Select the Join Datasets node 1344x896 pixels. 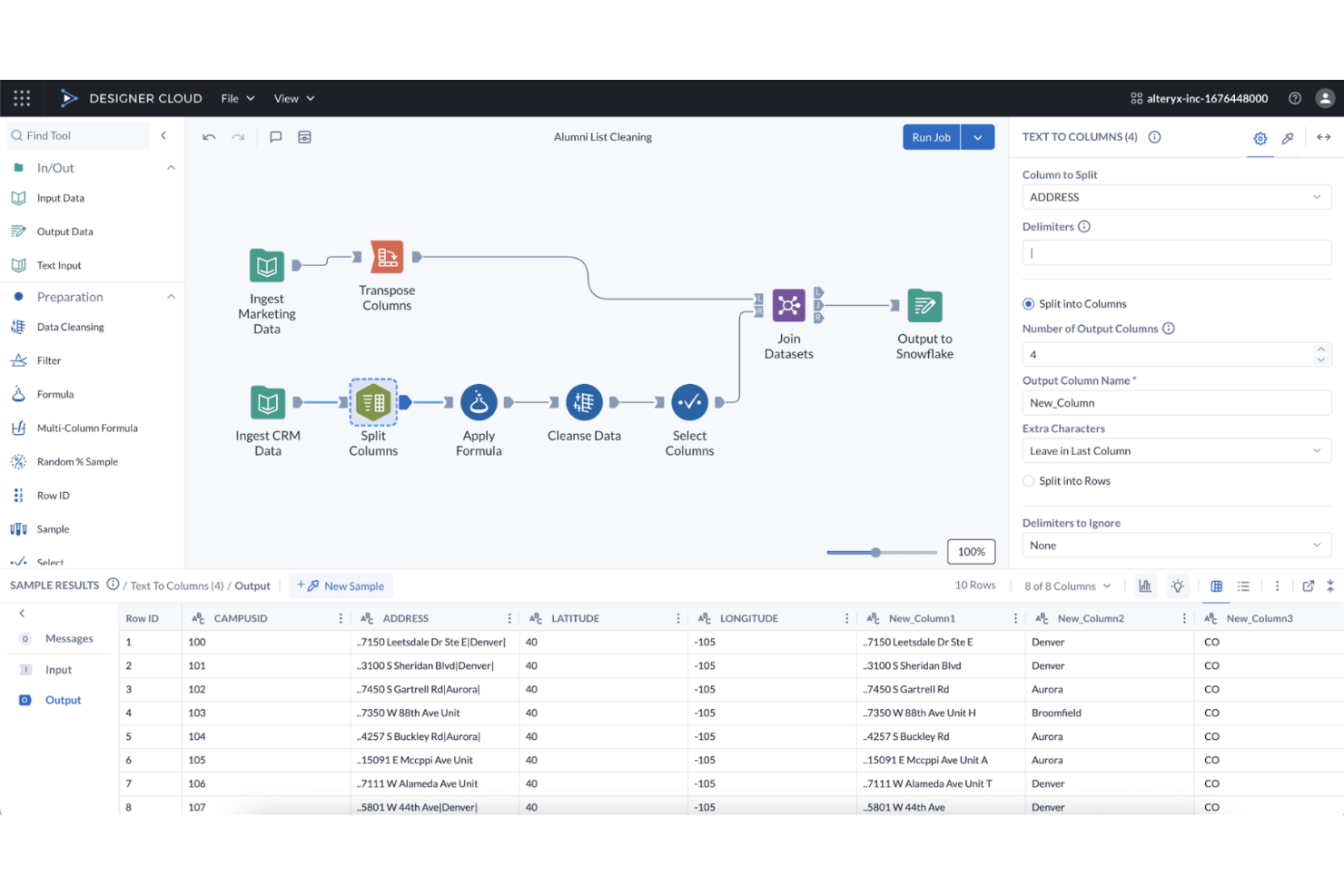pyautogui.click(x=788, y=306)
